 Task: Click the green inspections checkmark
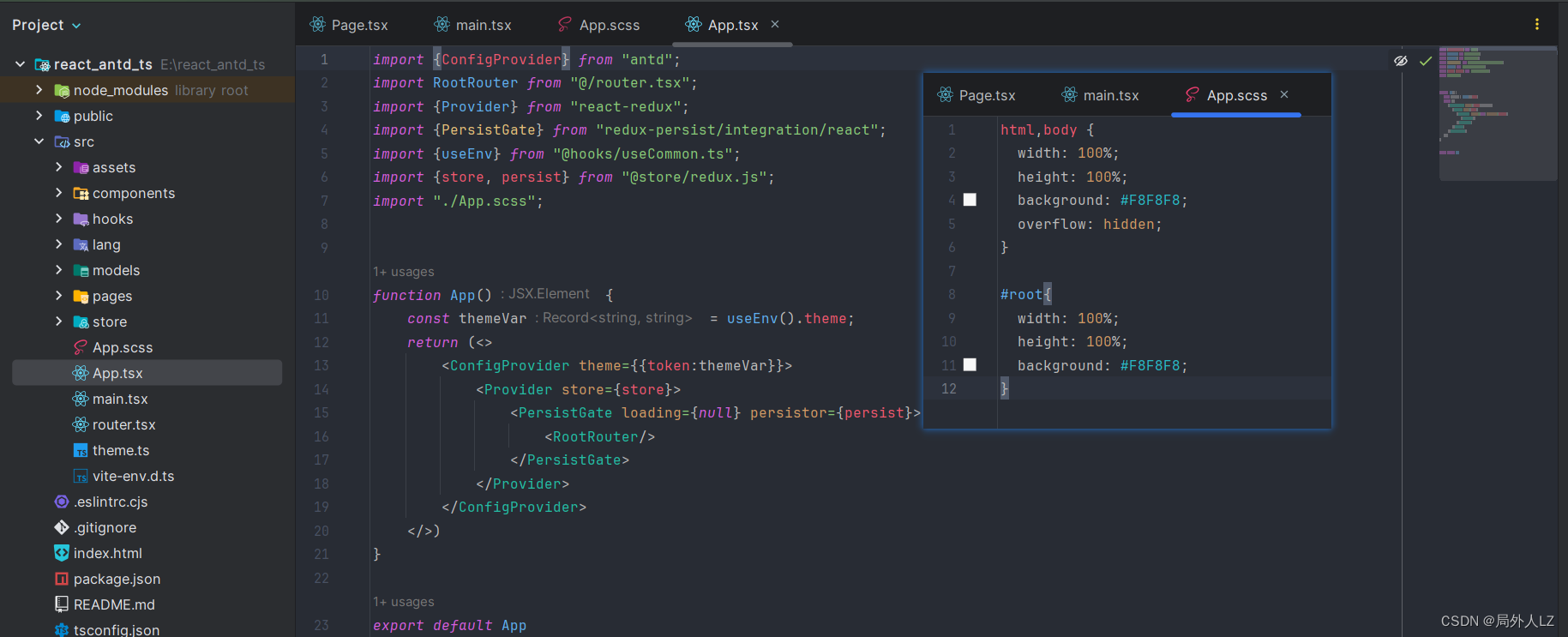tap(1425, 61)
